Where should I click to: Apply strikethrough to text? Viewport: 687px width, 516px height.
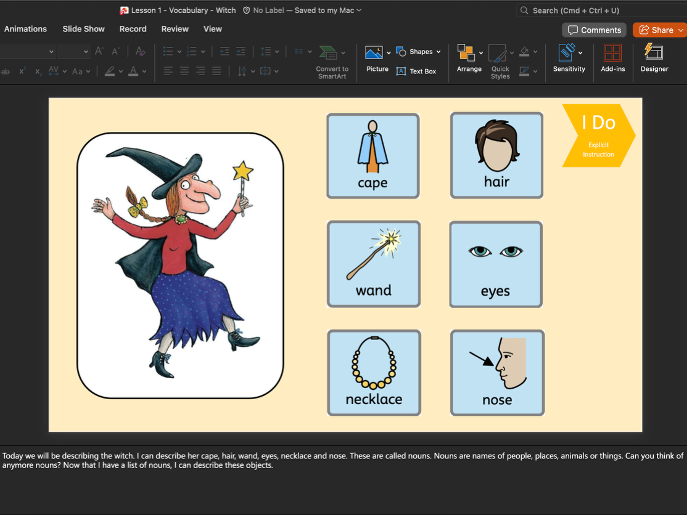pyautogui.click(x=5, y=71)
